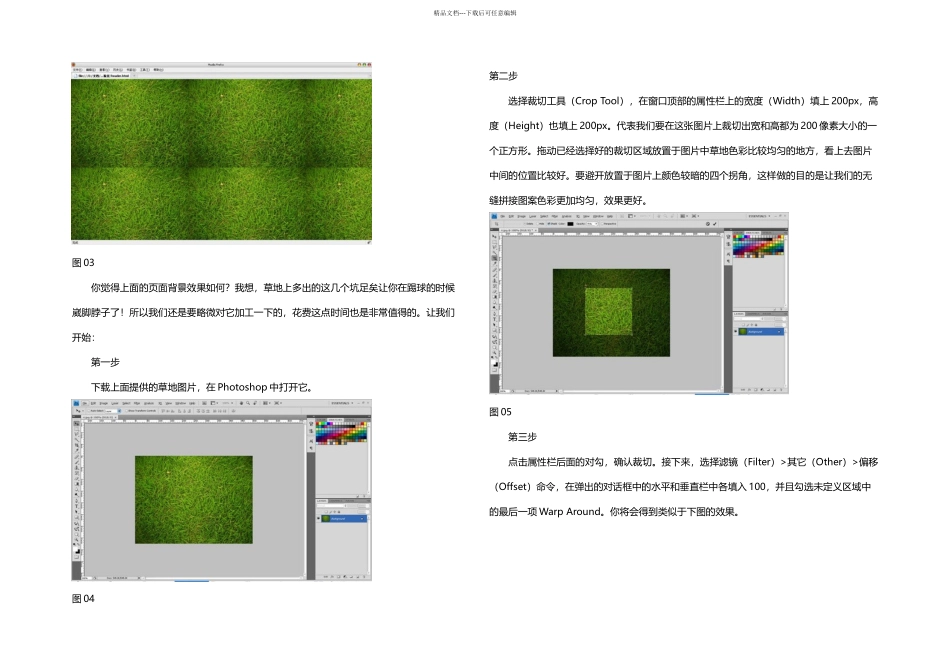The image size is (950, 672).
Task: Click the trash icon in figure 04 Layers panel
Action: pos(364,577)
